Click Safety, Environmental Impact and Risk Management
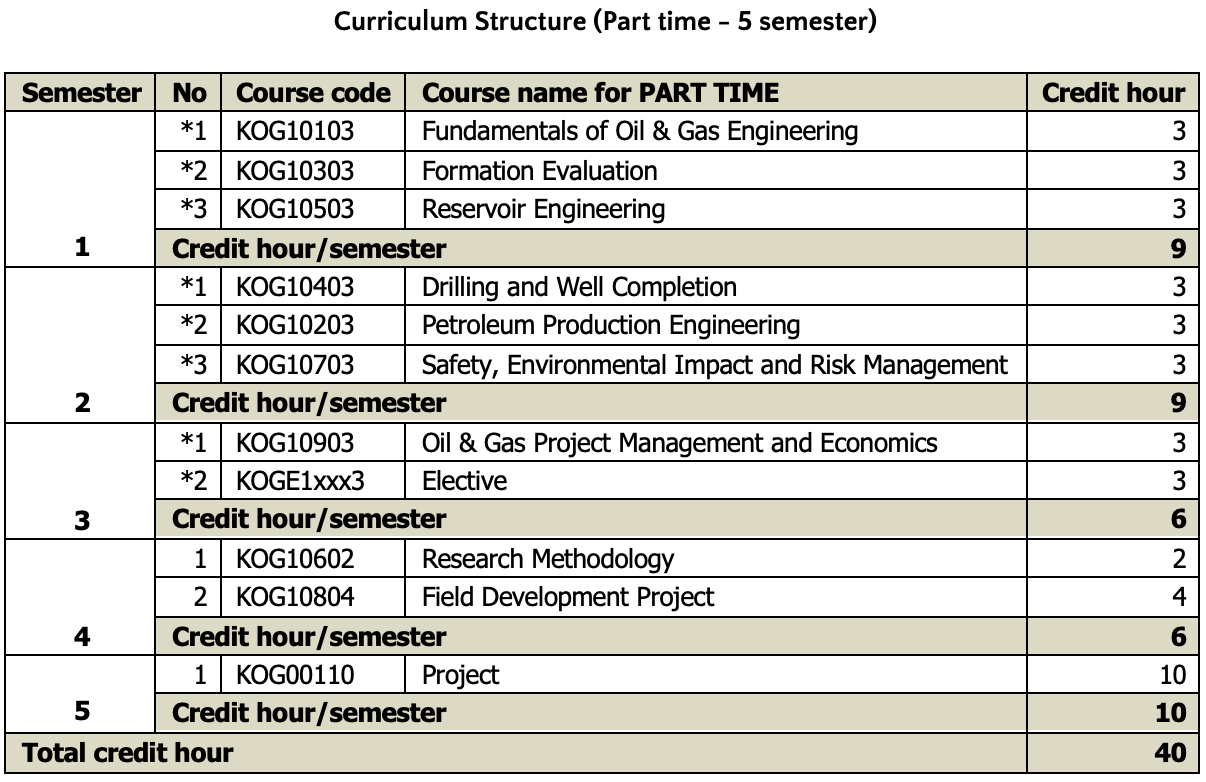The width and height of the screenshot is (1206, 782). (x=715, y=365)
